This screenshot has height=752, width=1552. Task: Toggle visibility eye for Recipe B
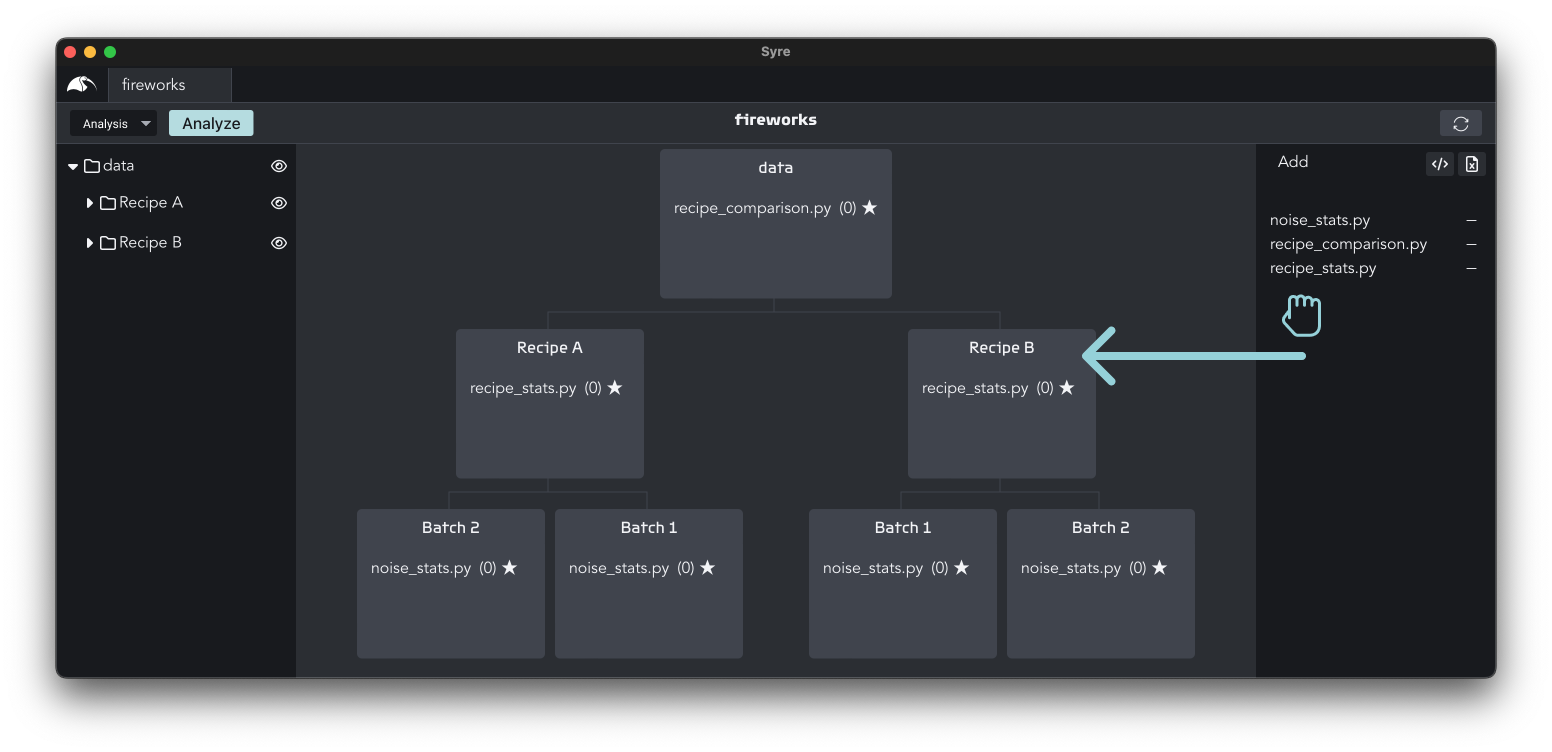click(x=279, y=243)
